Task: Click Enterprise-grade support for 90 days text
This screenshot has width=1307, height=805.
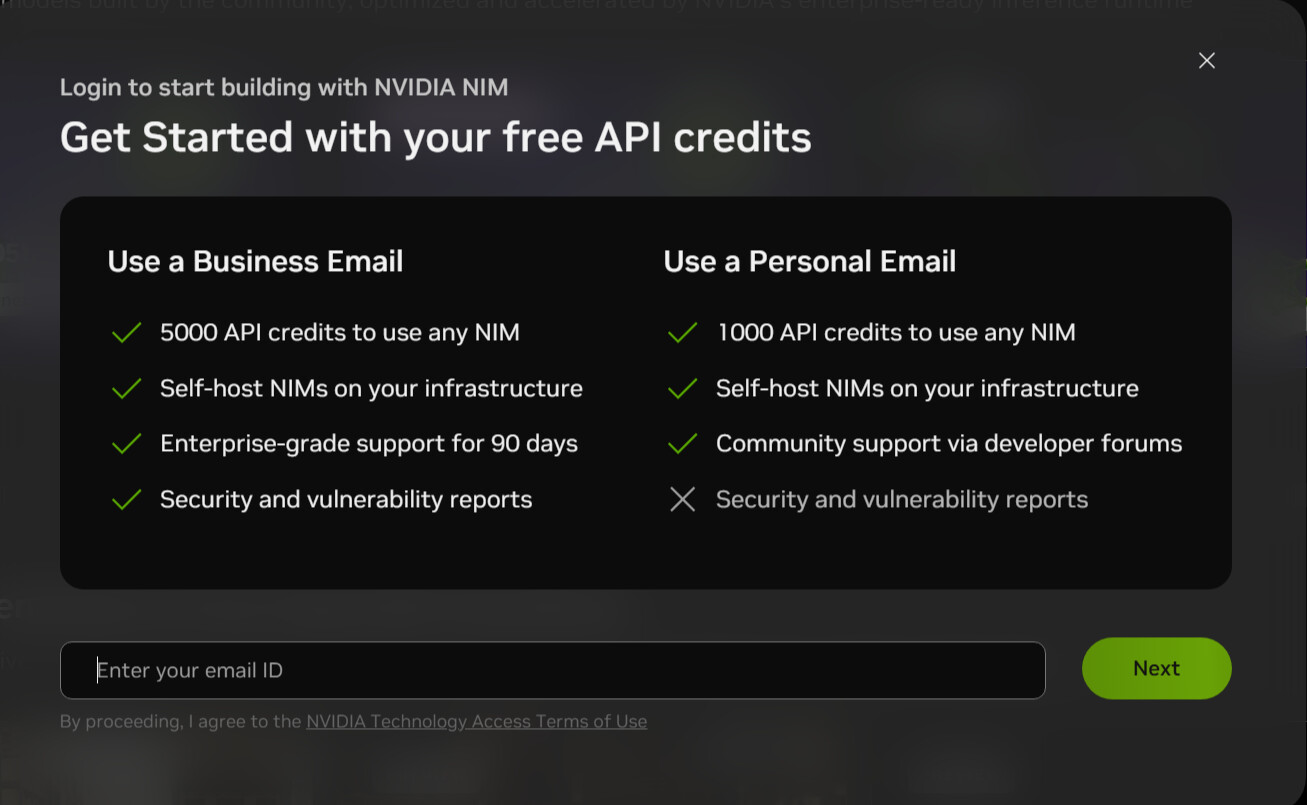Action: coord(369,444)
